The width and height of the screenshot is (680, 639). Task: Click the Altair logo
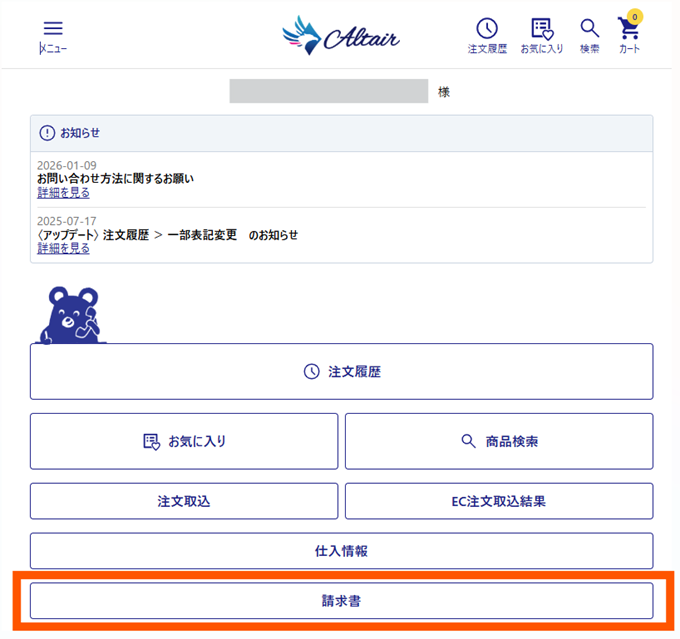click(341, 36)
